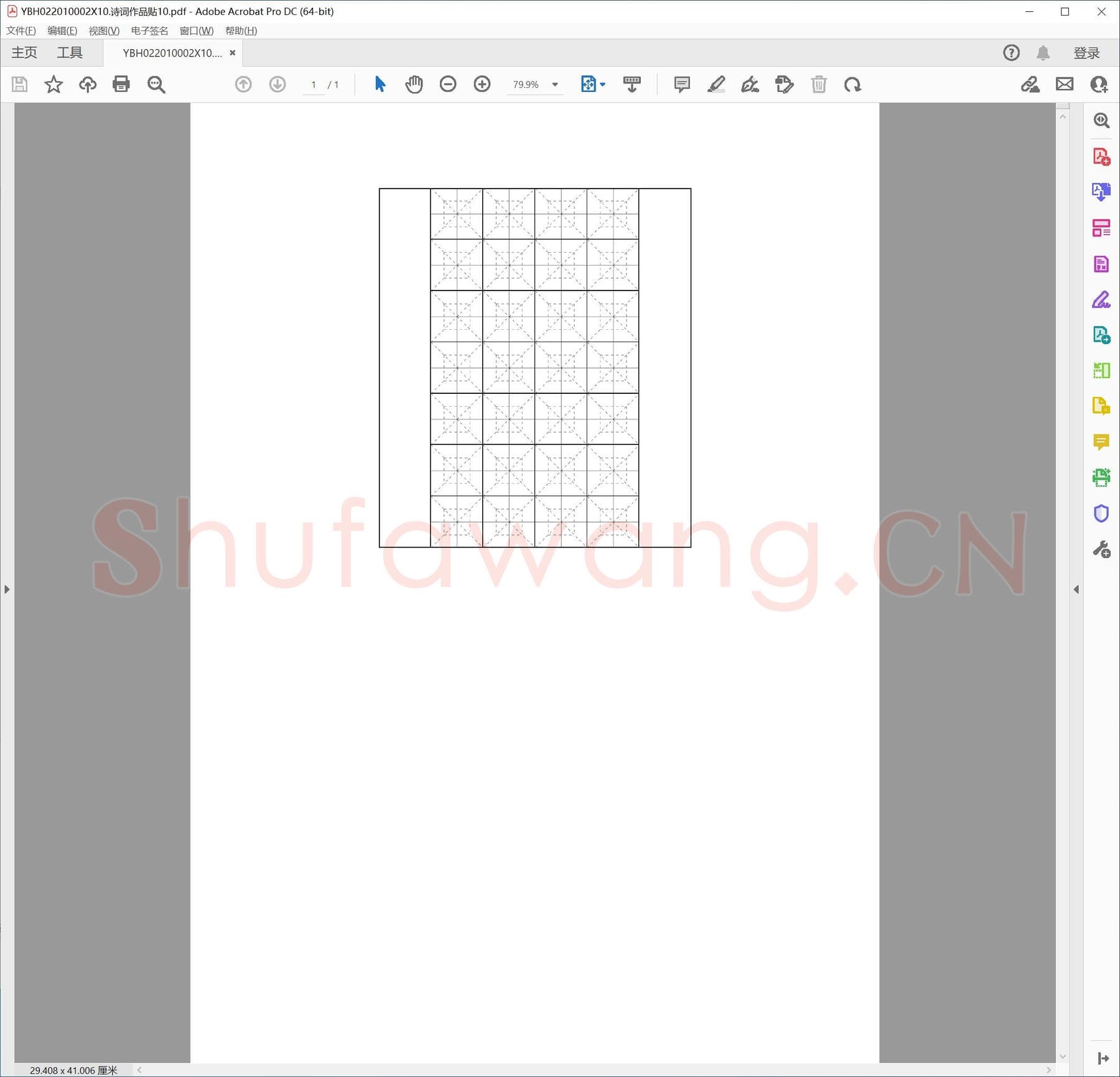Open the sidebar Fill & Sign tool
This screenshot has height=1077, width=1120.
click(1101, 299)
